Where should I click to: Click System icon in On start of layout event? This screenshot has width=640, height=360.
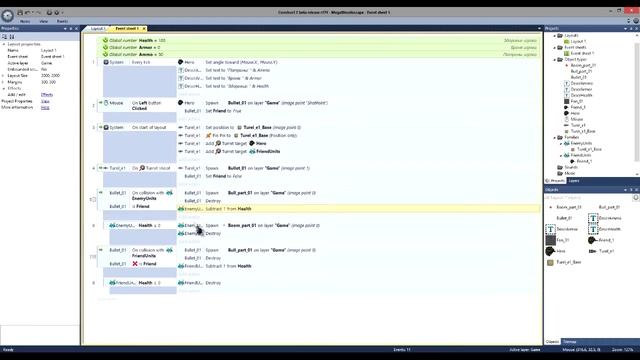(106, 127)
